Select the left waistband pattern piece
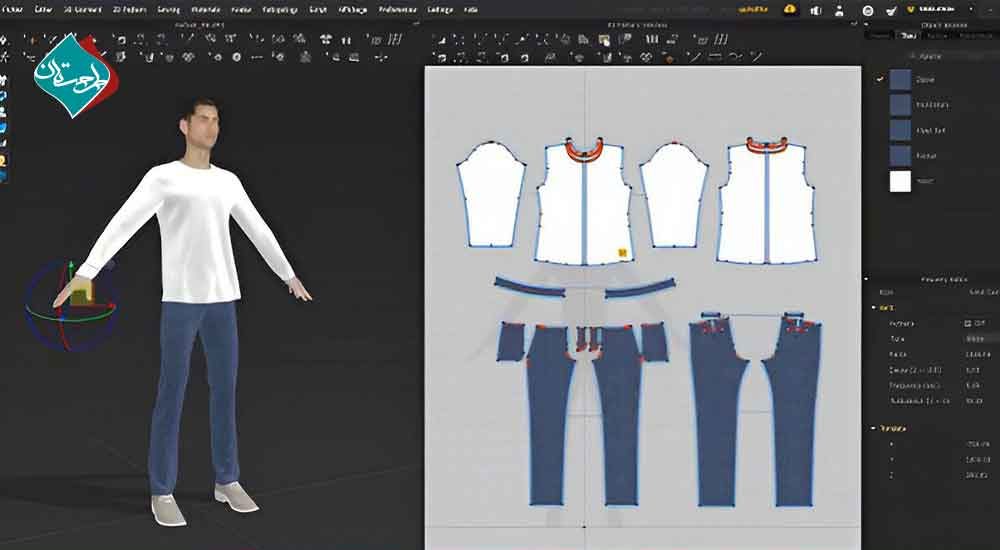This screenshot has height=550, width=1000. click(529, 287)
